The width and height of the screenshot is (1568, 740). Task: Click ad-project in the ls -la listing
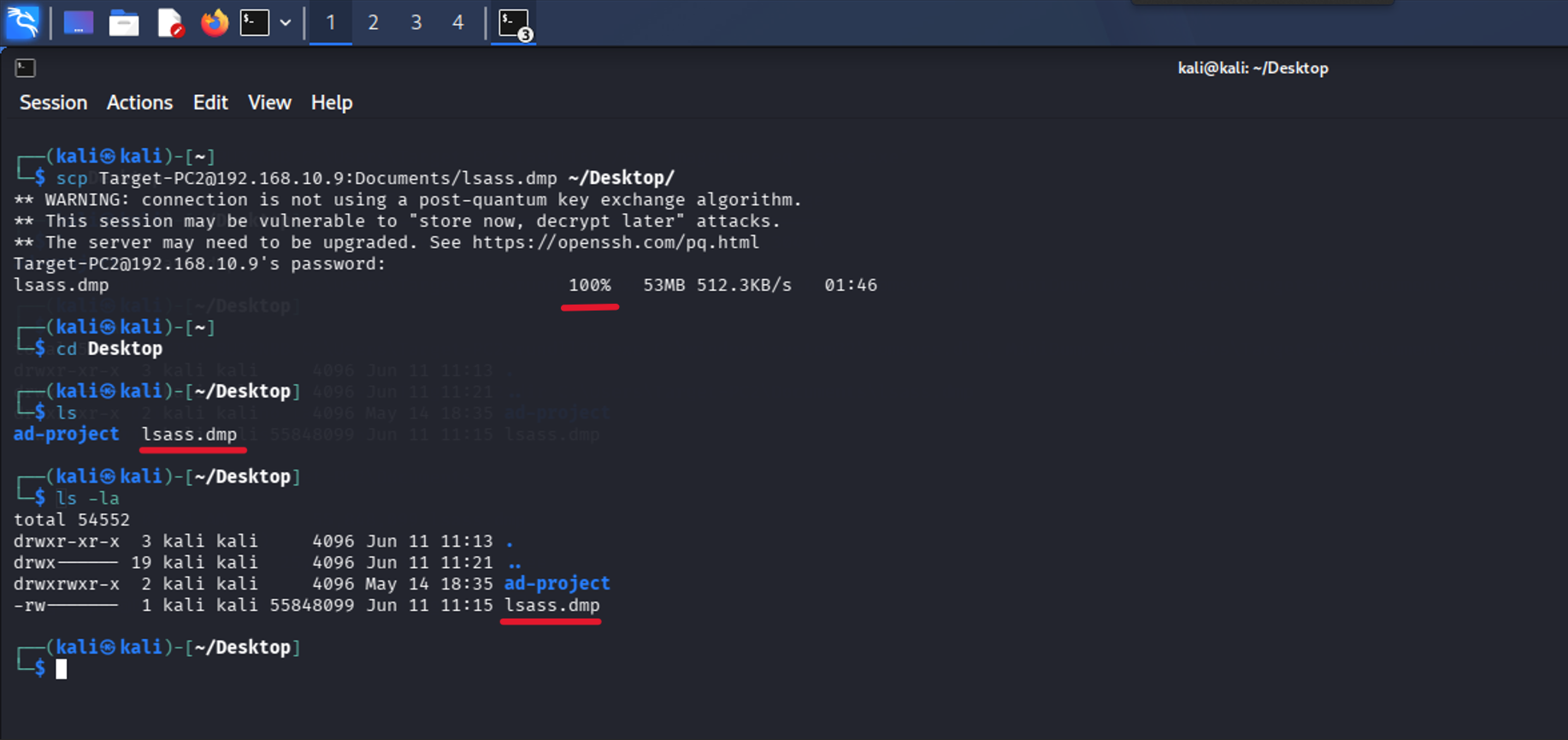pos(557,583)
